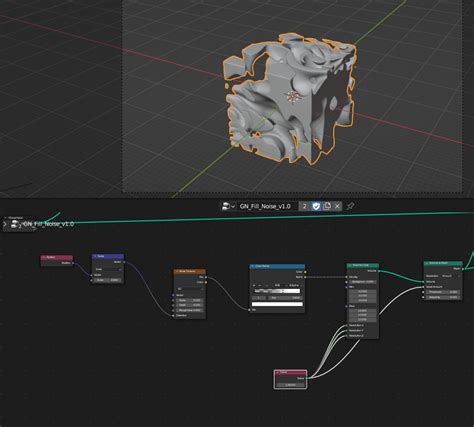The image size is (474, 427).
Task: Click Color Ramp Fac input socket
Action: point(250,310)
